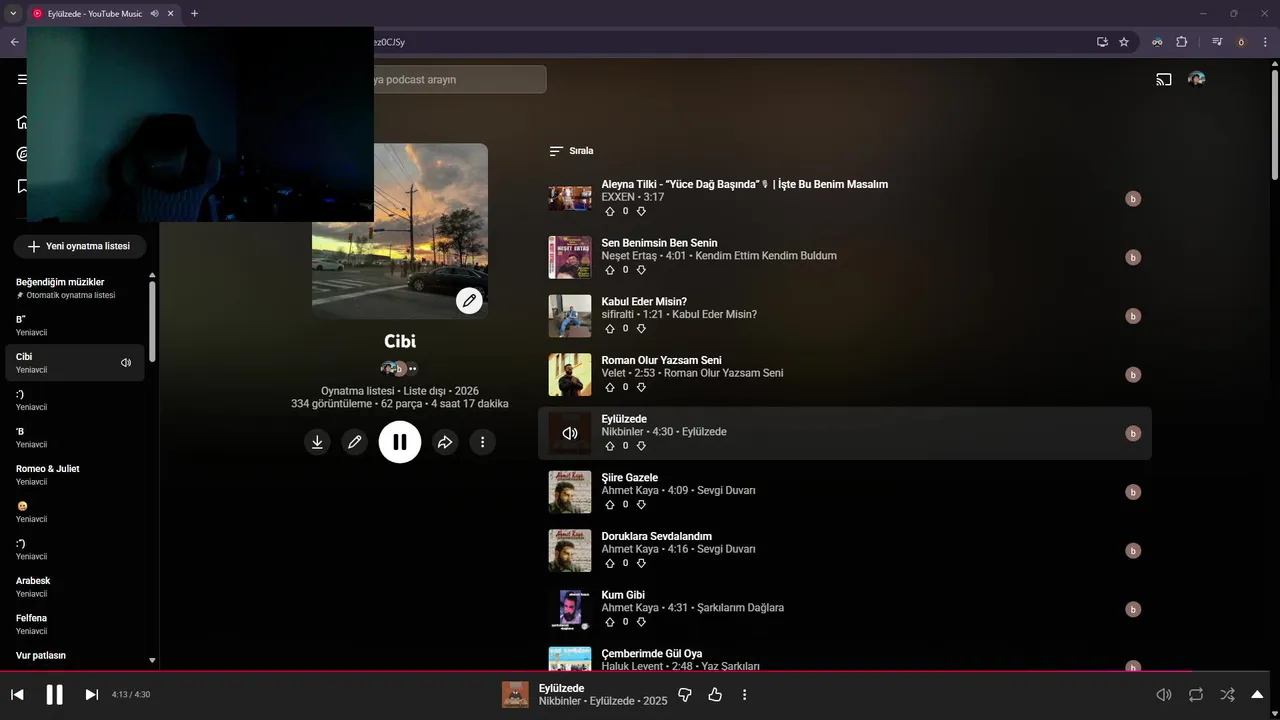This screenshot has width=1280, height=720.
Task: Skip to the next track
Action: pos(91,695)
